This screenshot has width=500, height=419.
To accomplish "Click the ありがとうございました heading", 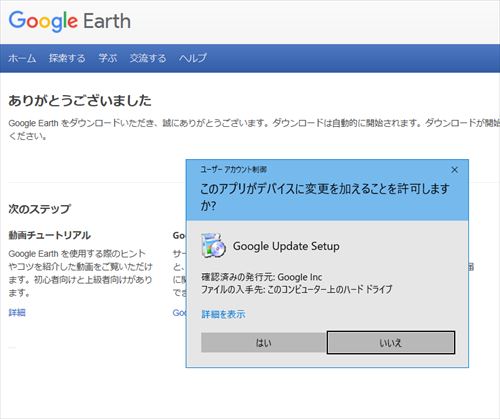I will (x=80, y=101).
